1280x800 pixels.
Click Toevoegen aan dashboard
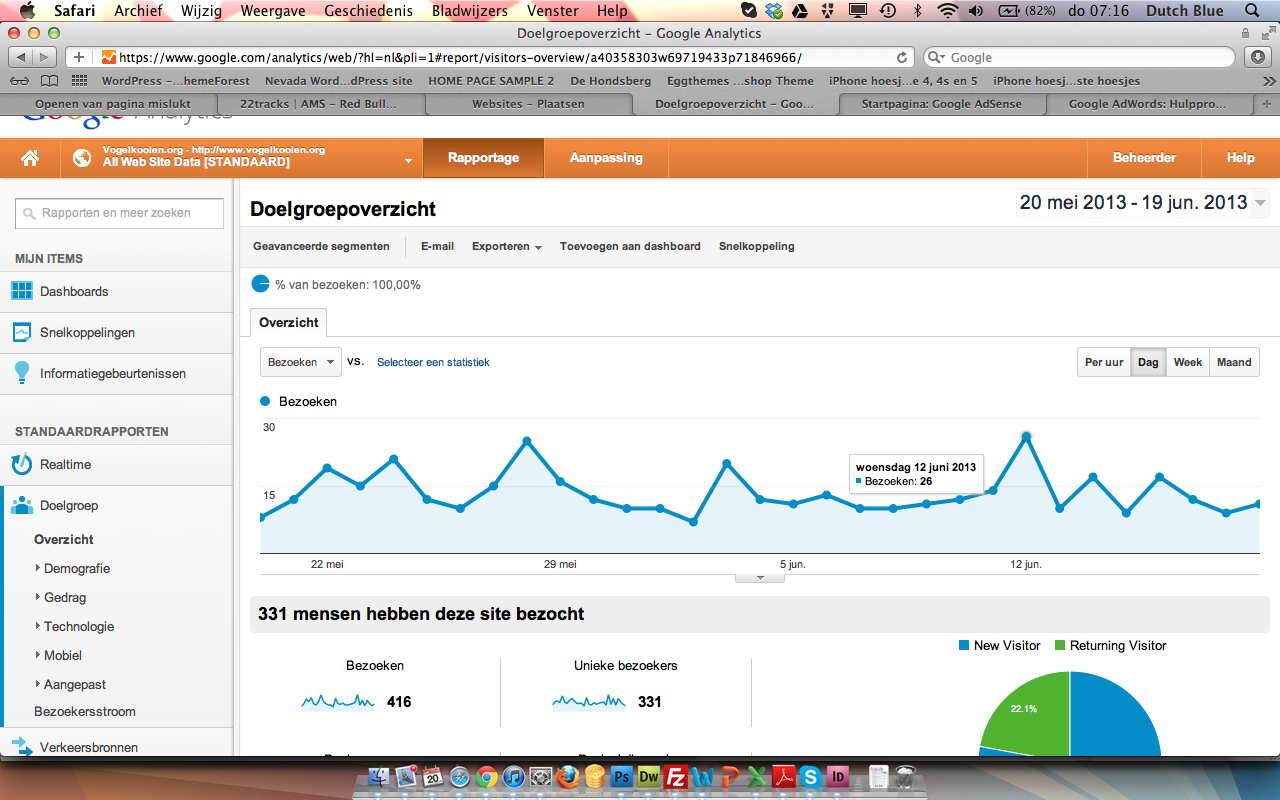[x=630, y=246]
